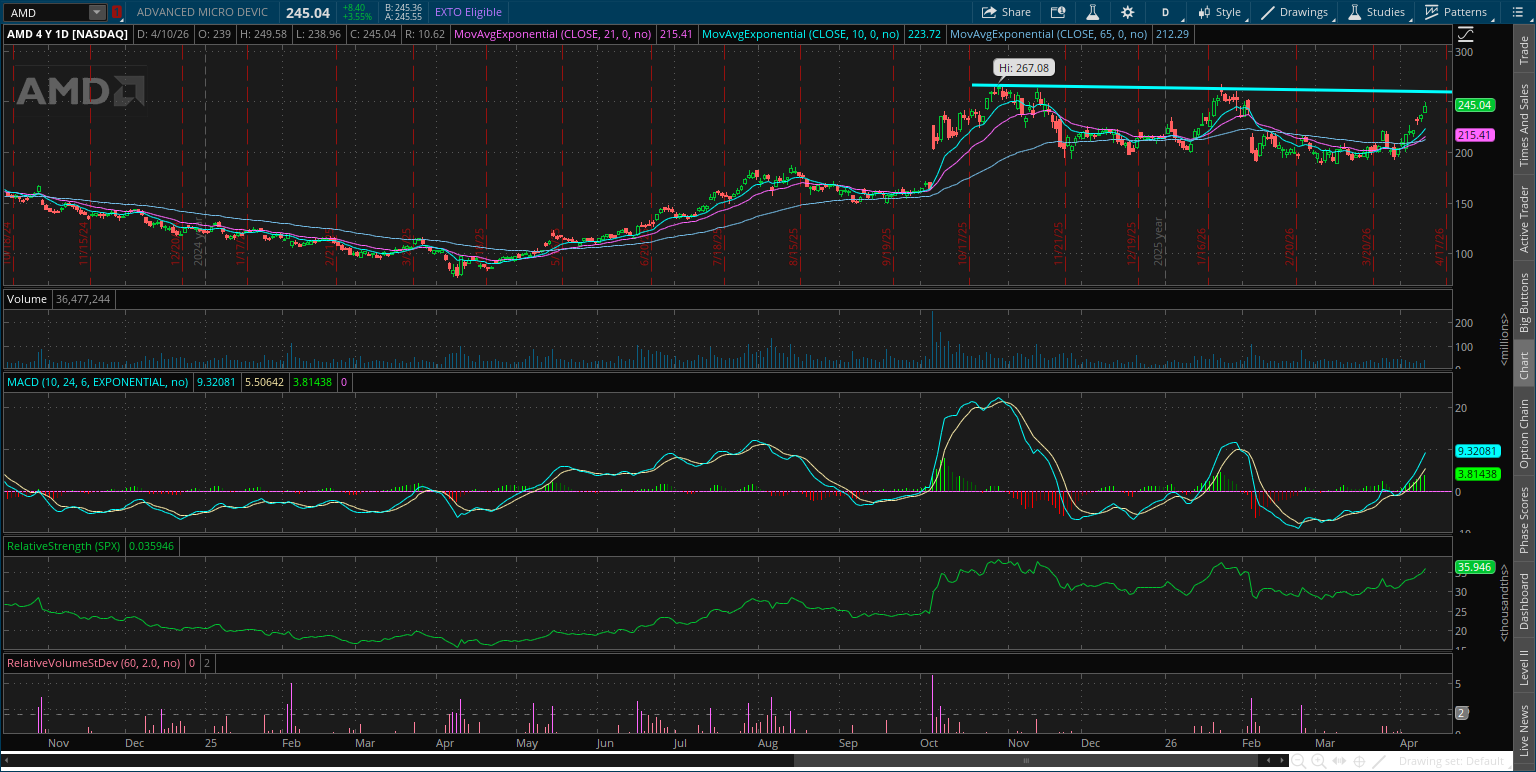Open the Level II side tab
The height and width of the screenshot is (772, 1536).
[x=1524, y=666]
